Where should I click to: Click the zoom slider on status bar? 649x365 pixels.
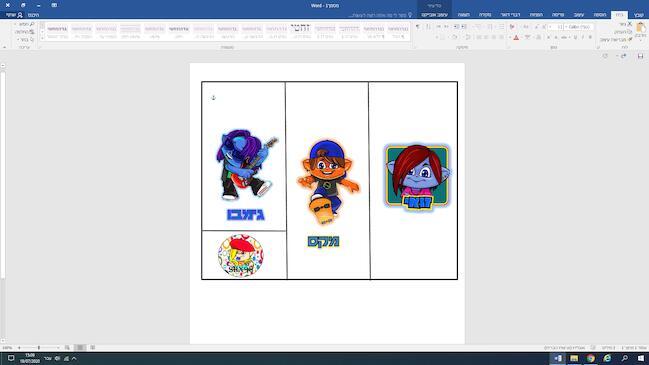pos(38,348)
